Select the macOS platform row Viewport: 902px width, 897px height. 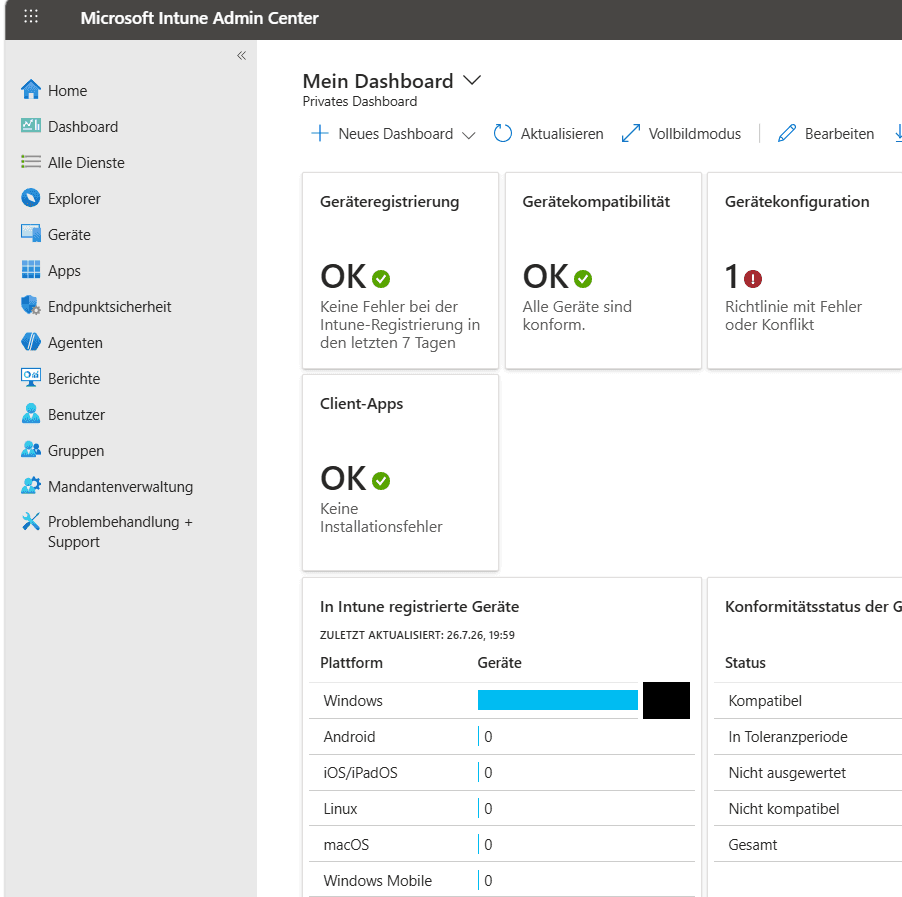[x=502, y=844]
